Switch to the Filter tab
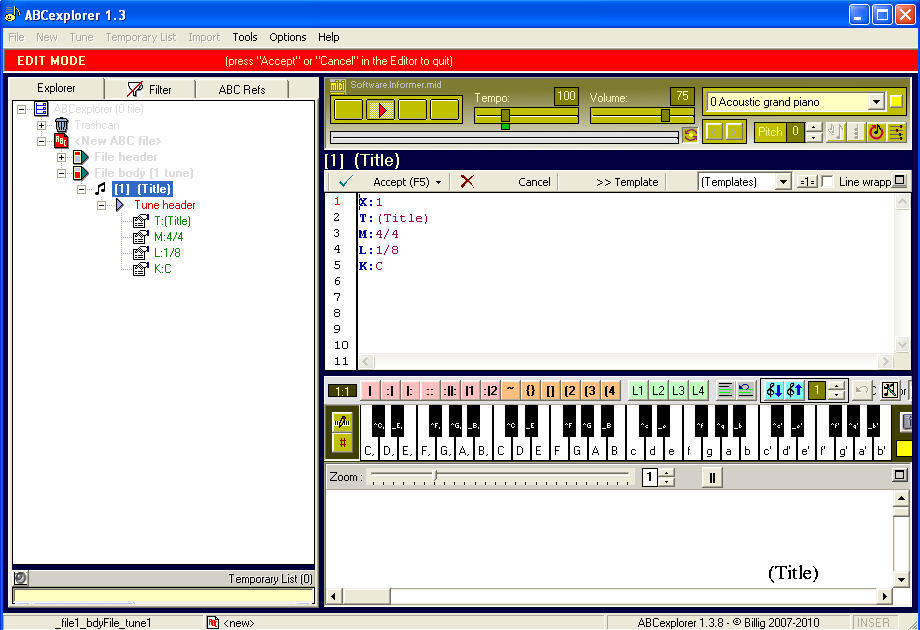This screenshot has height=630, width=920. [x=150, y=90]
